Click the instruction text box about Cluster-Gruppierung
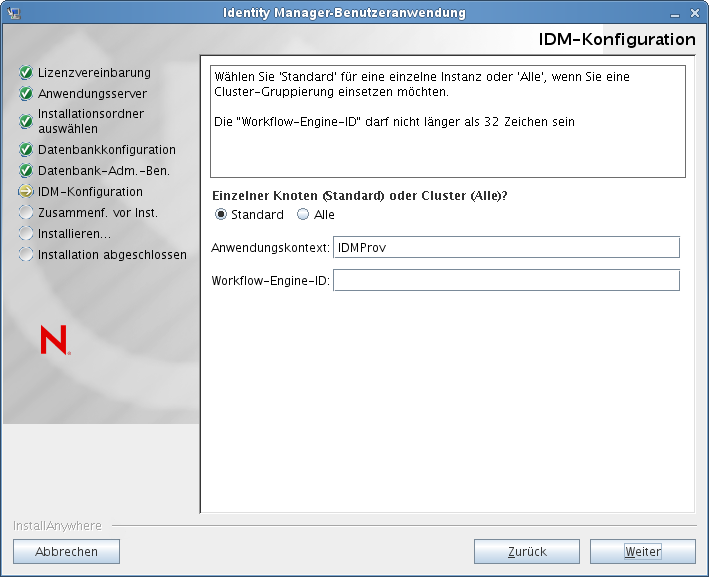Image resolution: width=709 pixels, height=577 pixels. [448, 122]
